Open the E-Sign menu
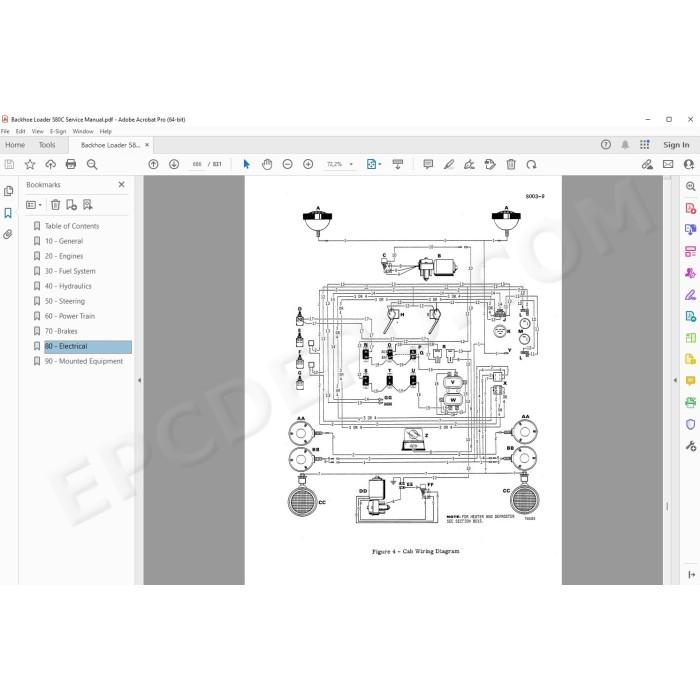 coord(58,131)
